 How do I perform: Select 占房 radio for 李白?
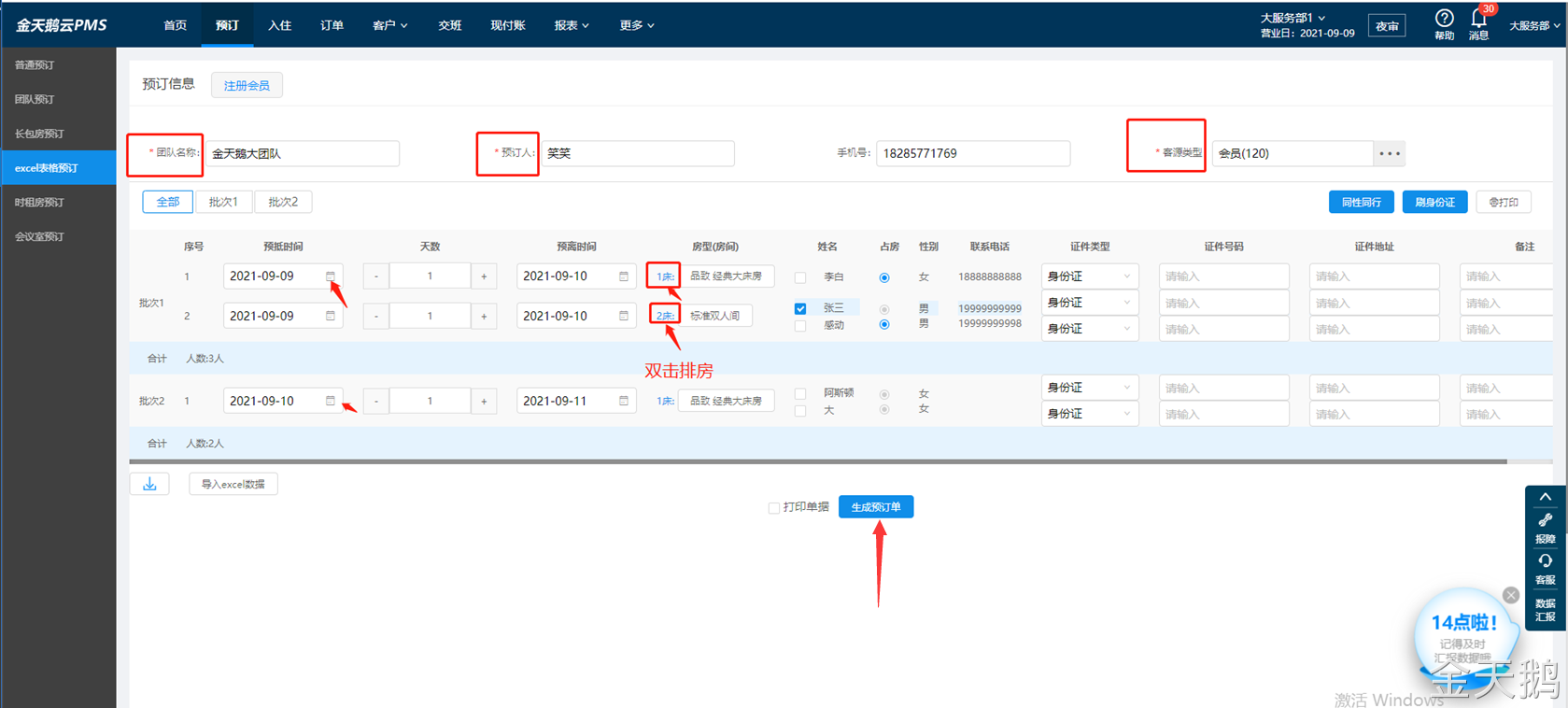884,277
